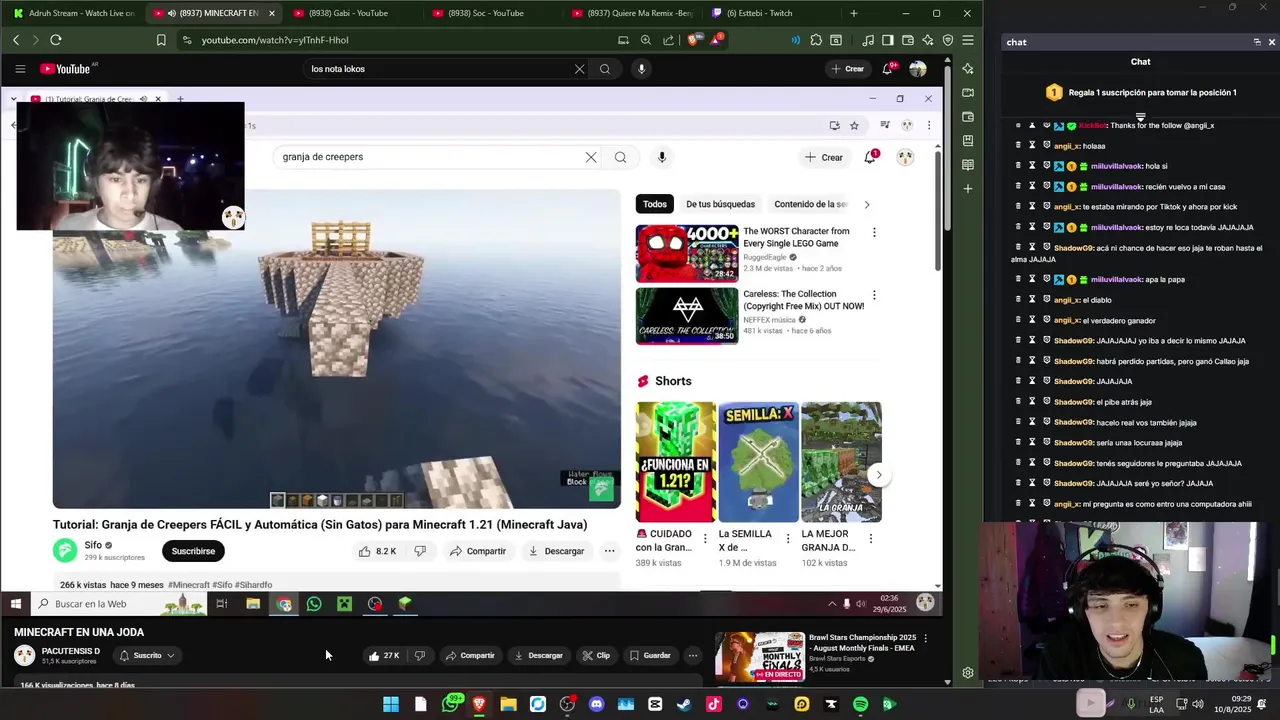Click inner video Crear button

pyautogui.click(x=824, y=157)
